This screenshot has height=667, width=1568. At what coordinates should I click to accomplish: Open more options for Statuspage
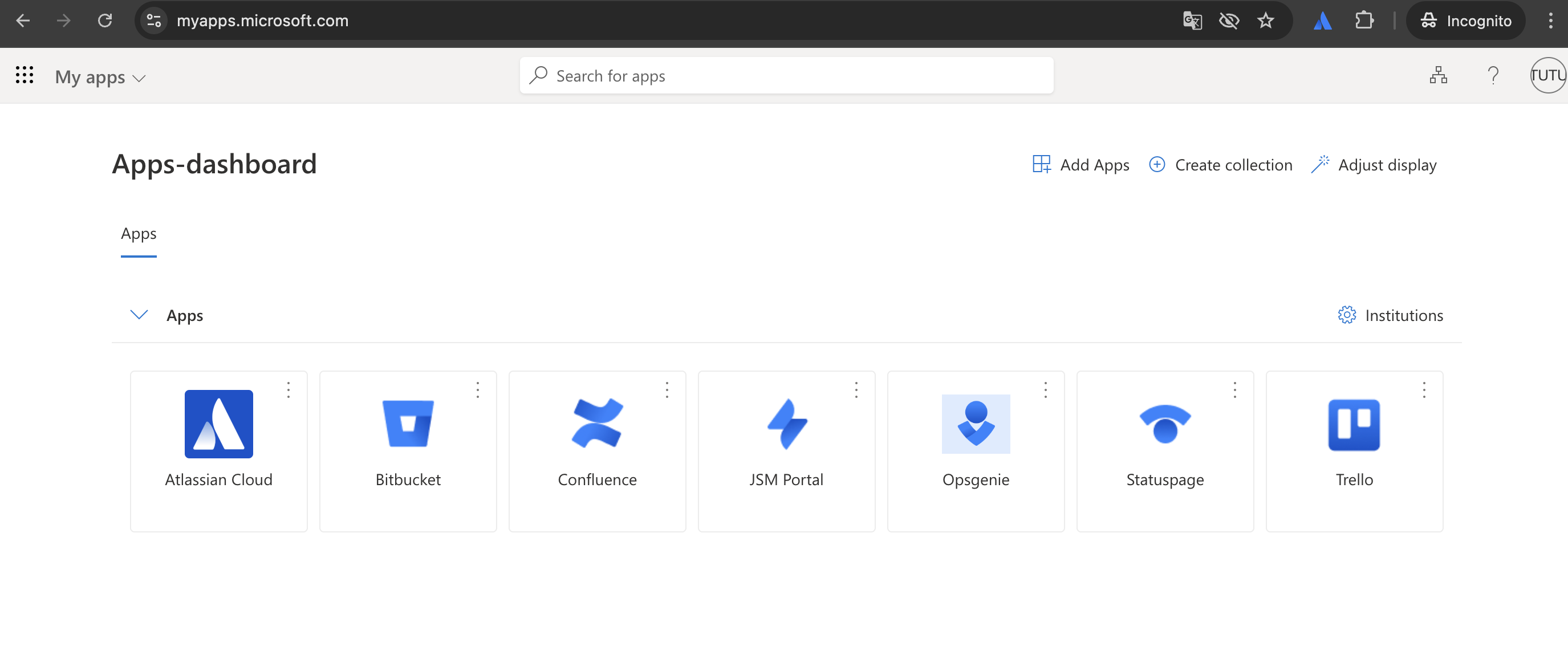(x=1235, y=389)
